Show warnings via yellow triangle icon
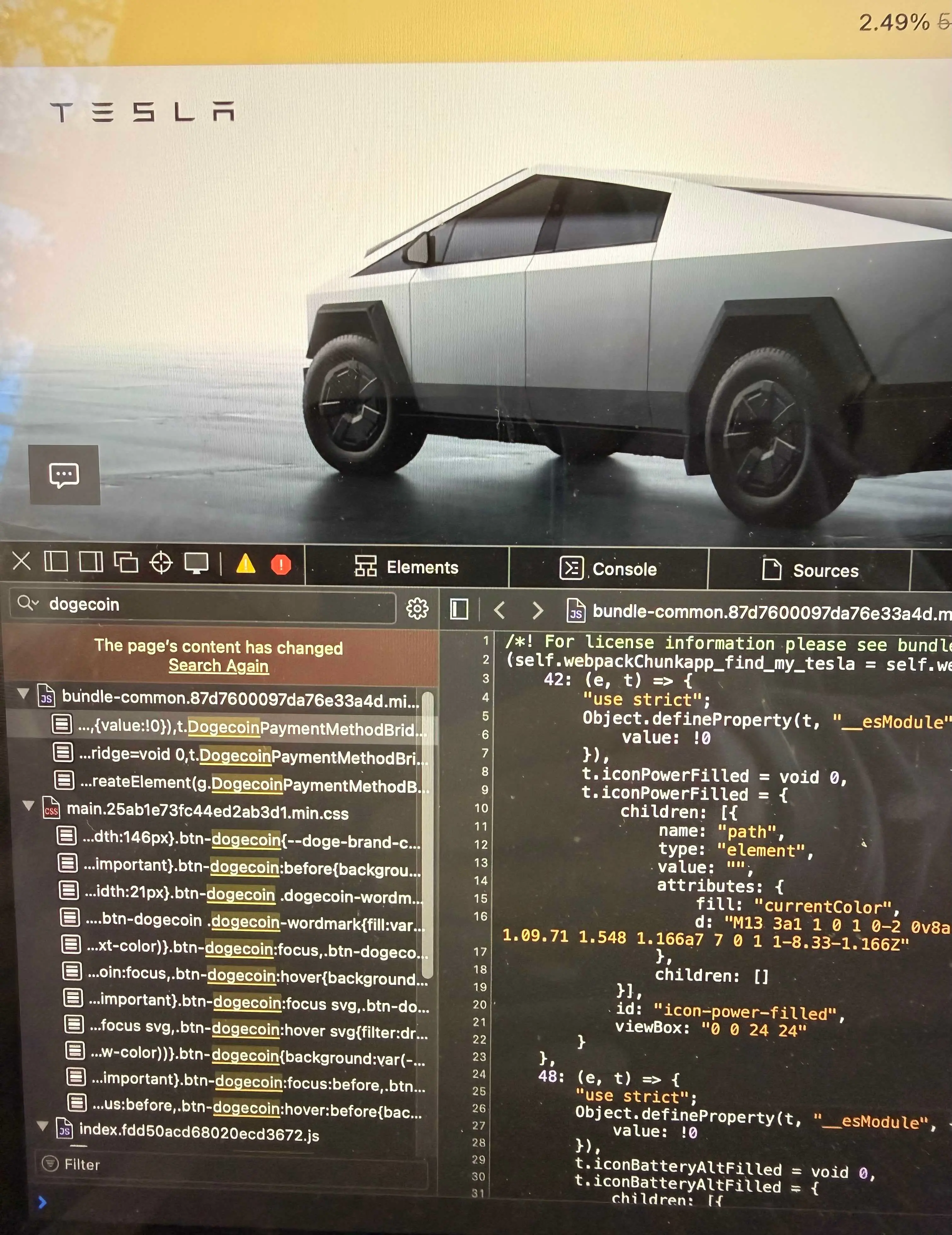This screenshot has width=952, height=1235. point(245,564)
